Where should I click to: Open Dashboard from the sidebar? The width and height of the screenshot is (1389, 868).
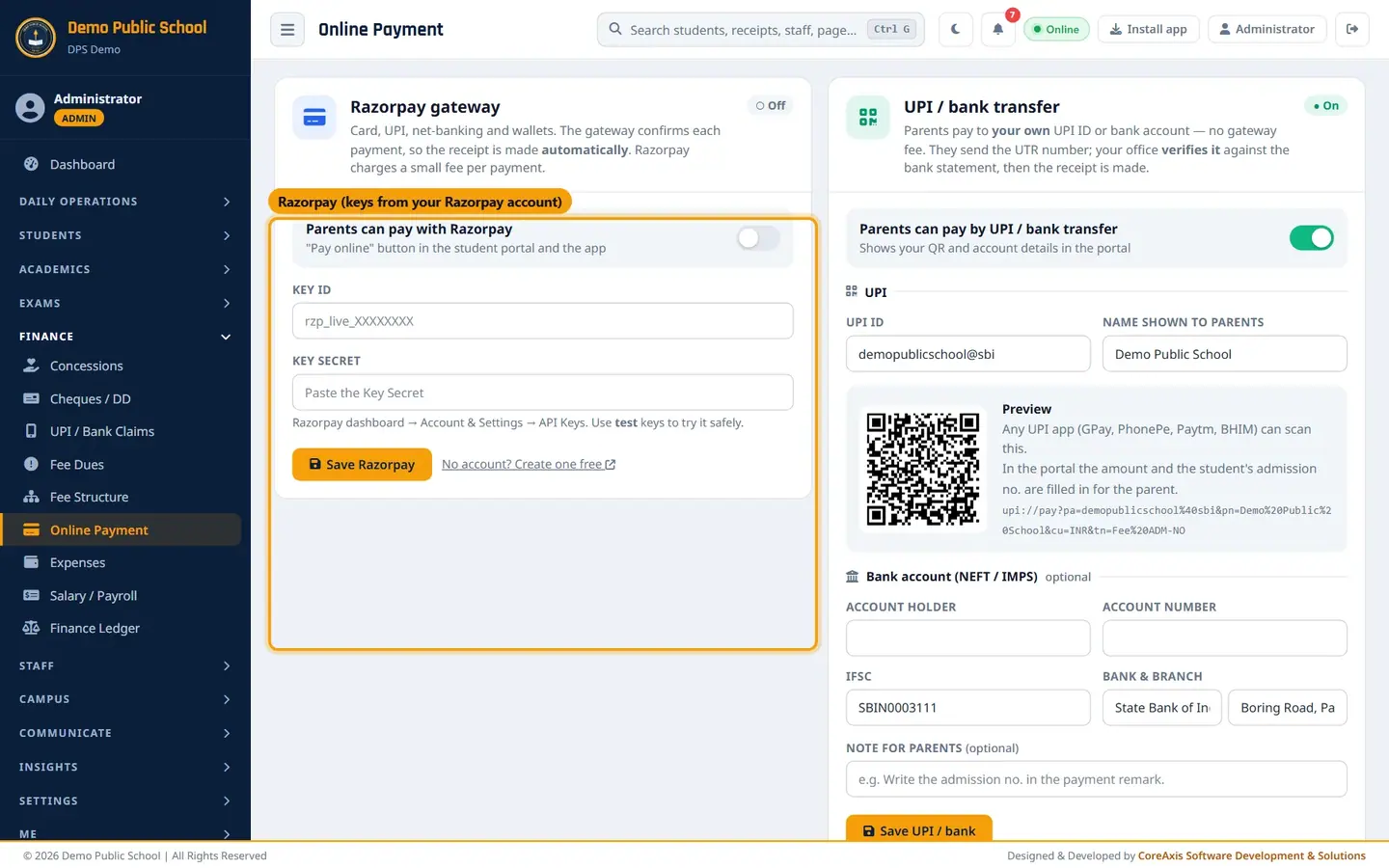tap(122, 164)
